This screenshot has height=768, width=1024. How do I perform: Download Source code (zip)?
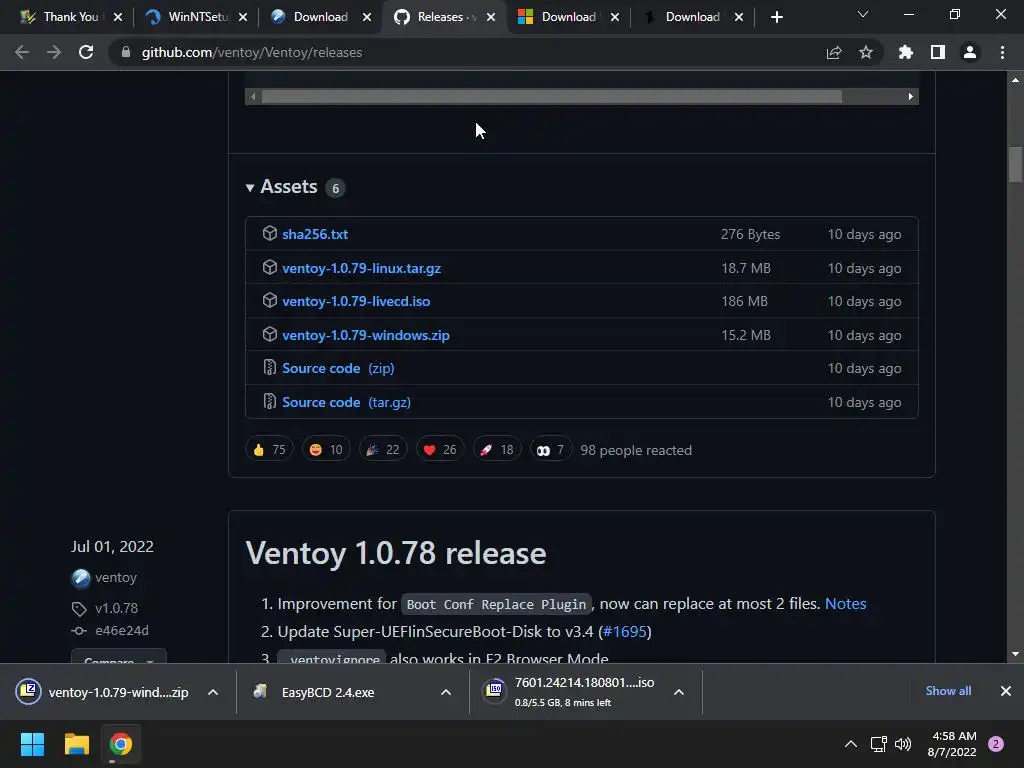pyautogui.click(x=338, y=368)
